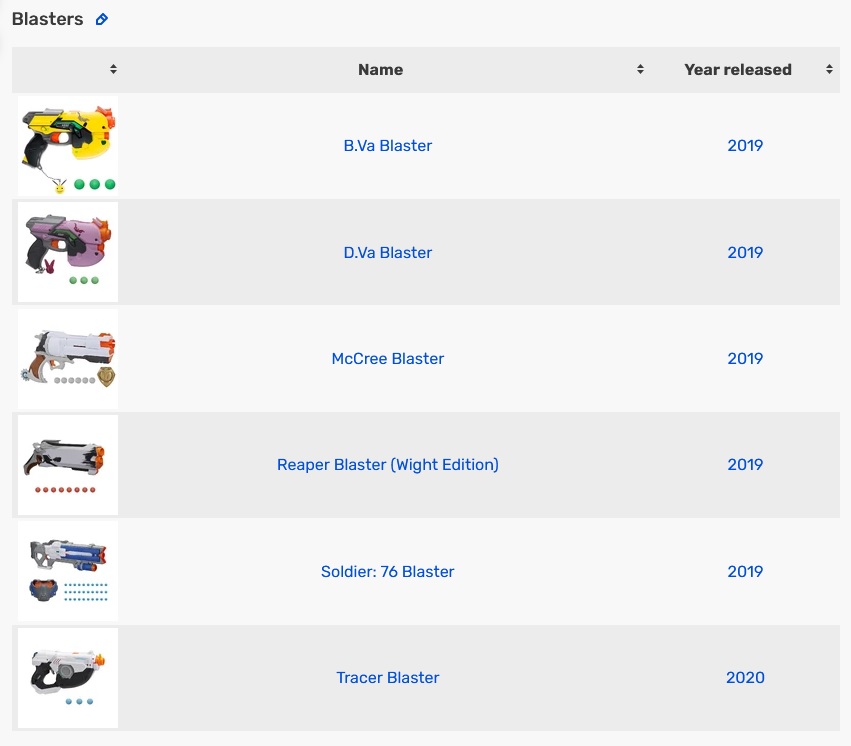
Task: Sort by Name using its sort arrows
Action: pyautogui.click(x=640, y=69)
